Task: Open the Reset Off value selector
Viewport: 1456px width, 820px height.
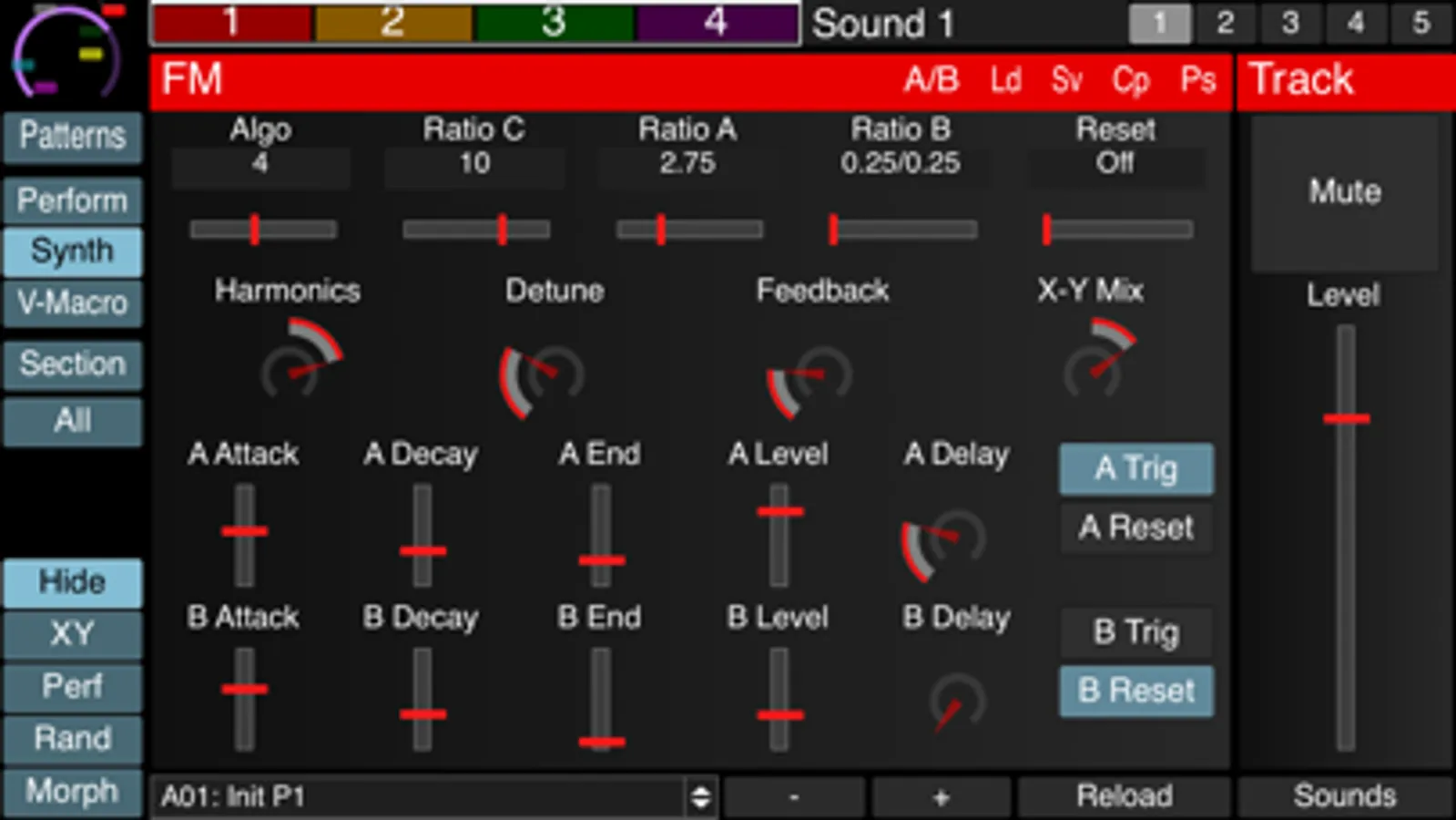Action: (x=1115, y=165)
